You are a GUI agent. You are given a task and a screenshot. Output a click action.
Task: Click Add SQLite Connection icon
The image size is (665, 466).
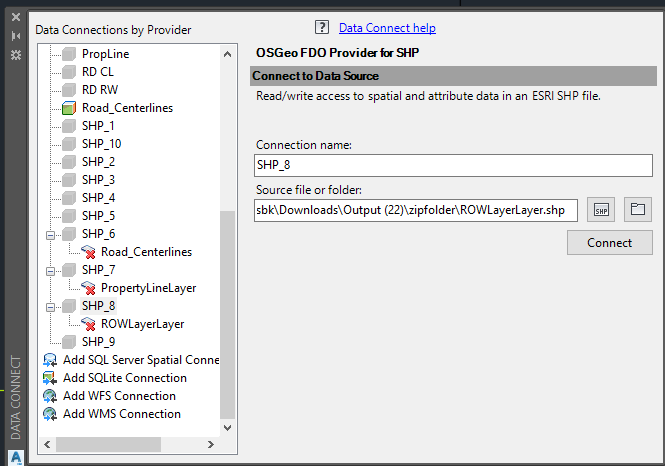pyautogui.click(x=51, y=378)
